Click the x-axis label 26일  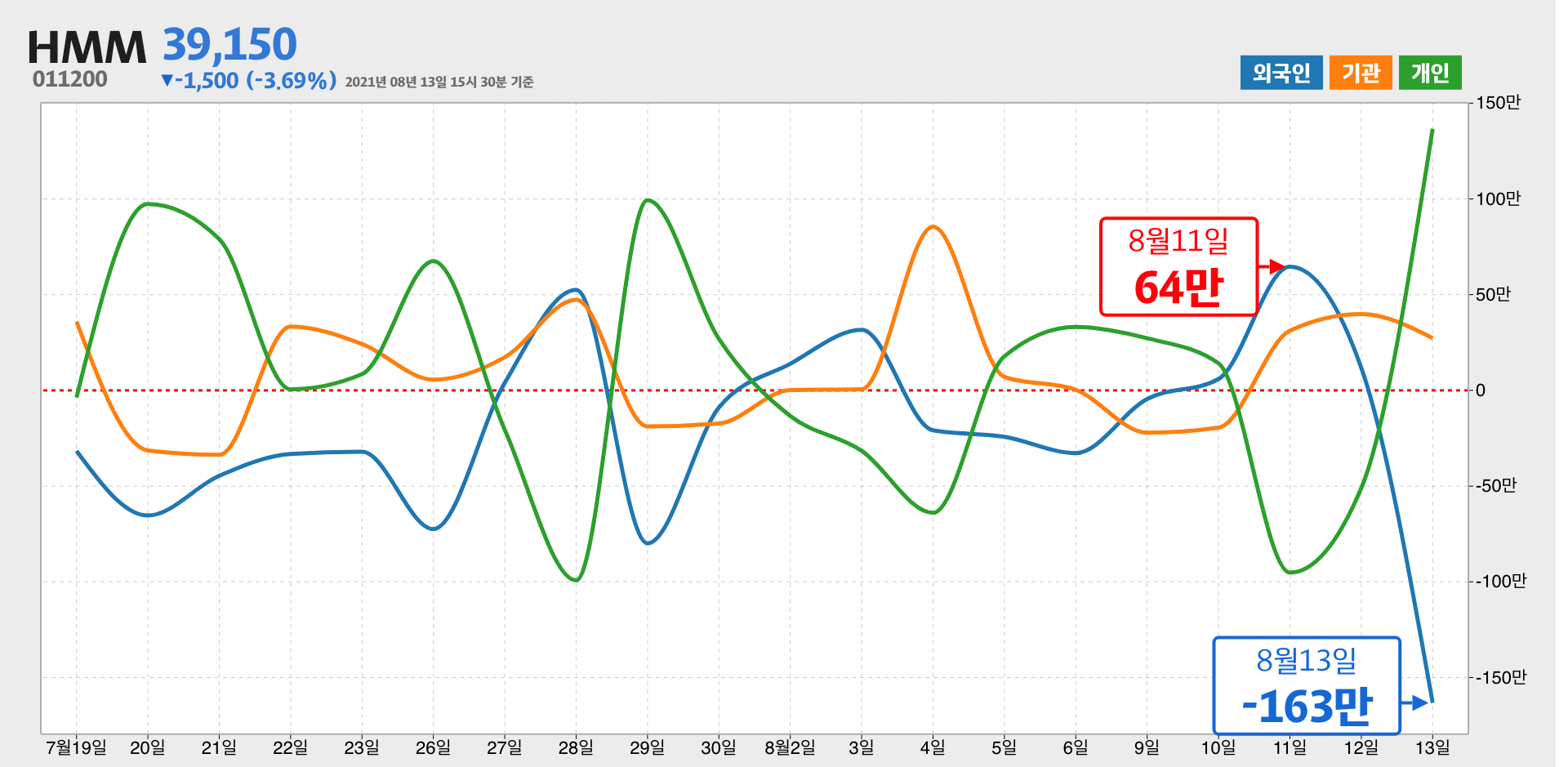click(433, 747)
